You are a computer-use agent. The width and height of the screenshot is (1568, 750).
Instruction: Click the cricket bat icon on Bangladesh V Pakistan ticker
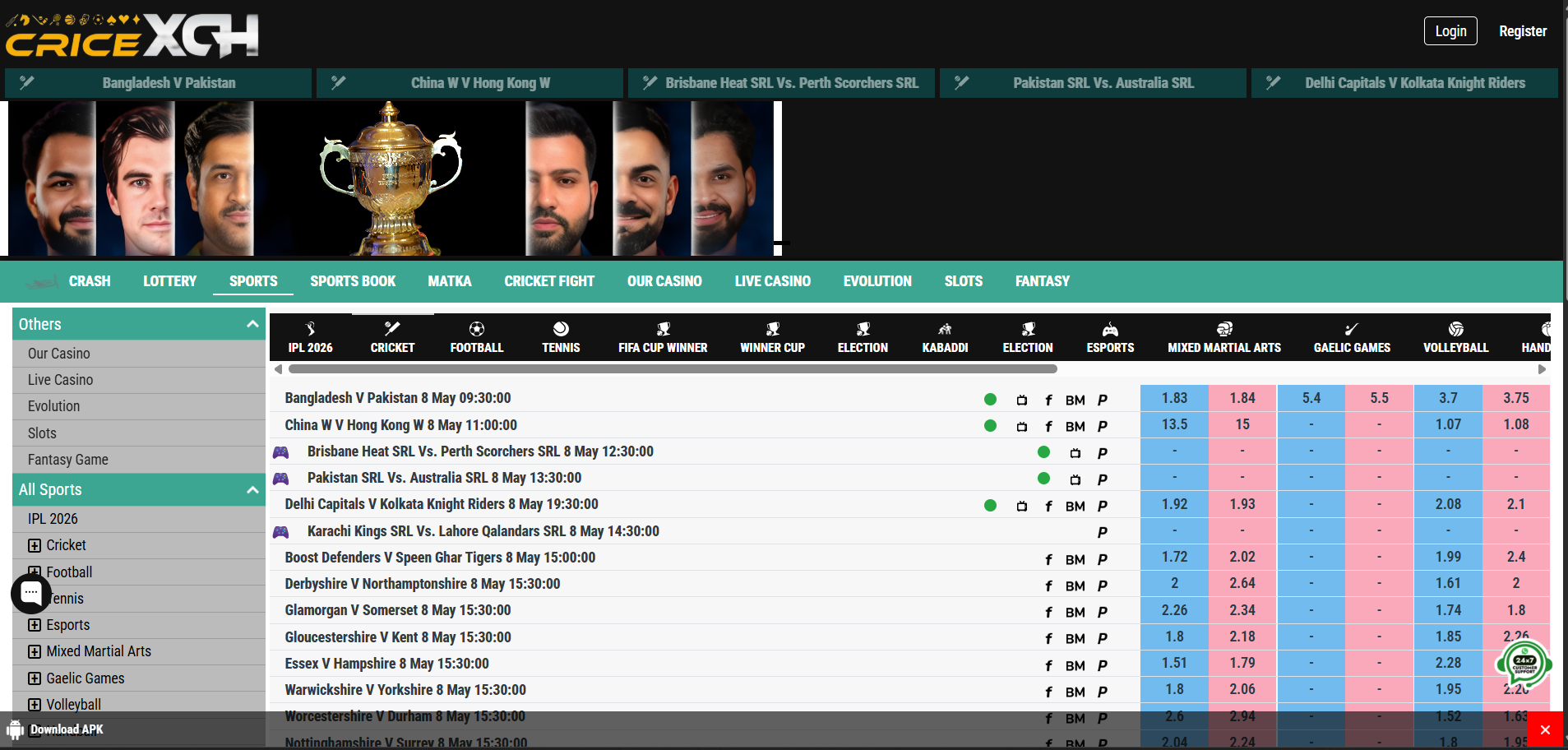click(x=27, y=82)
